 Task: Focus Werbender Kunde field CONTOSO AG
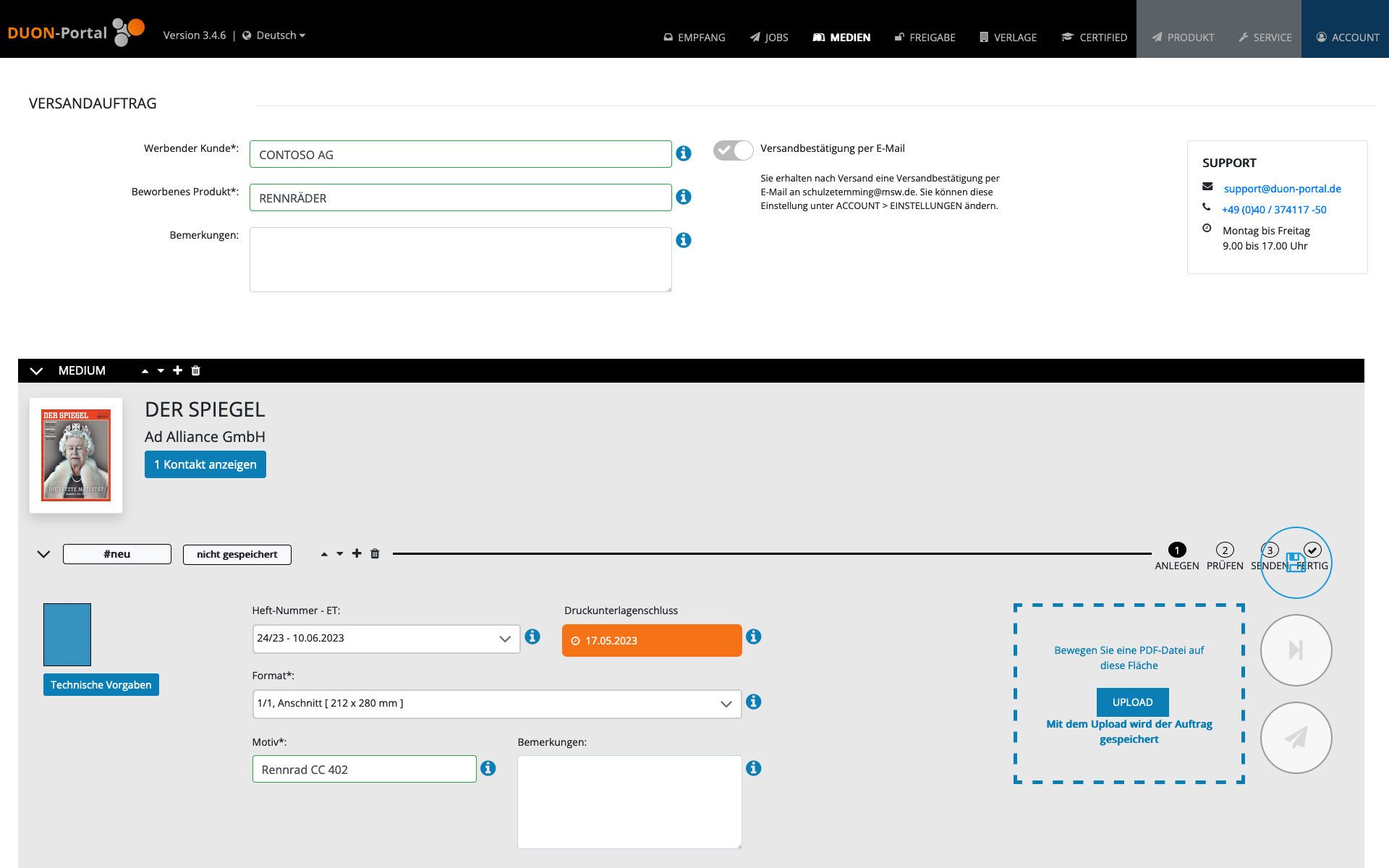[x=461, y=154]
